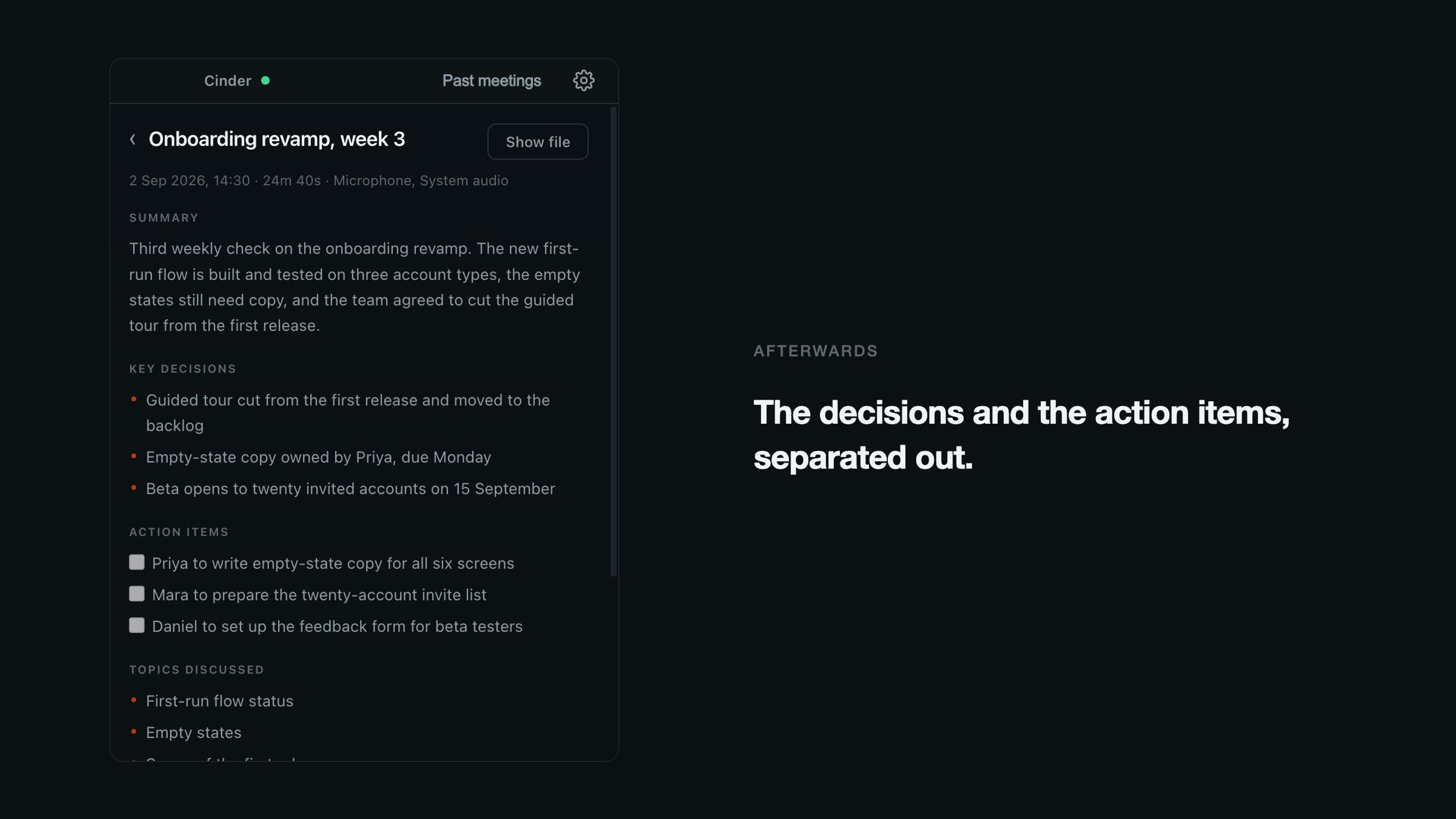
Task: Open the settings gear icon
Action: coord(584,81)
